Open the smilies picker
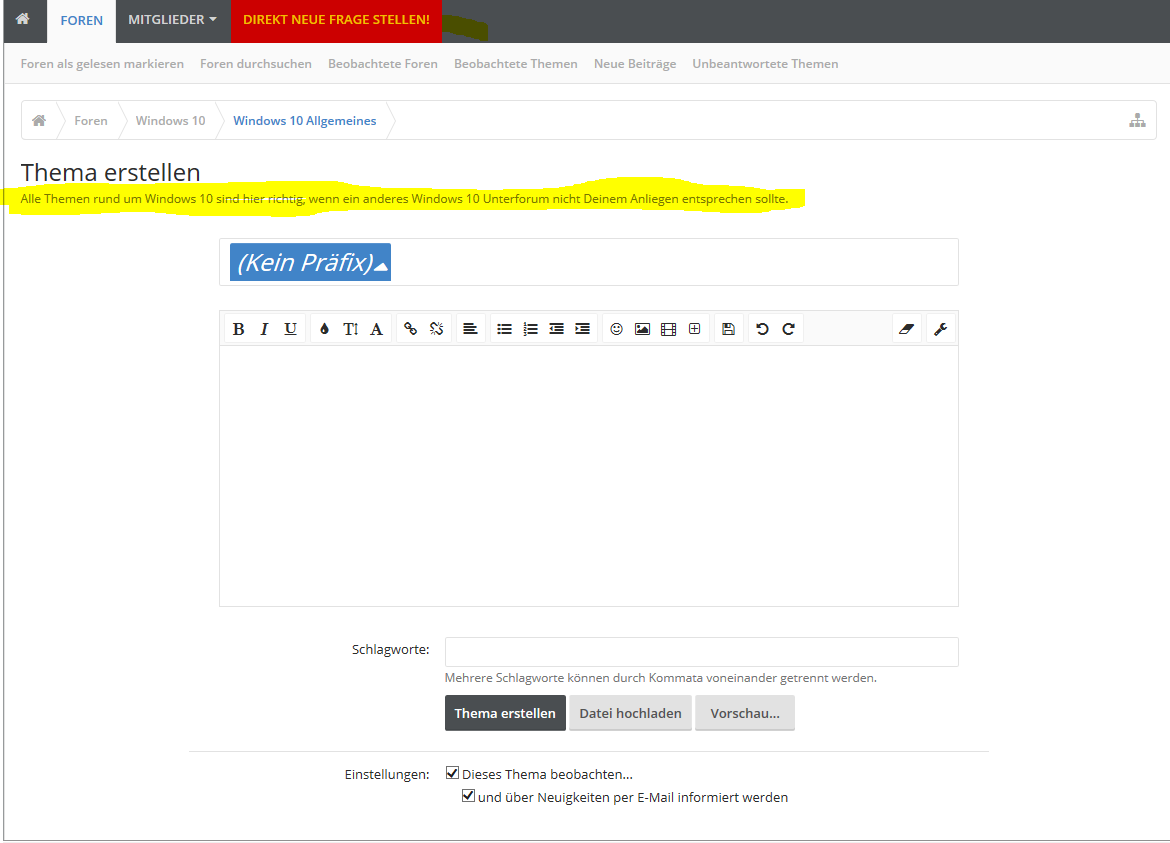The image size is (1170, 843). click(x=616, y=329)
